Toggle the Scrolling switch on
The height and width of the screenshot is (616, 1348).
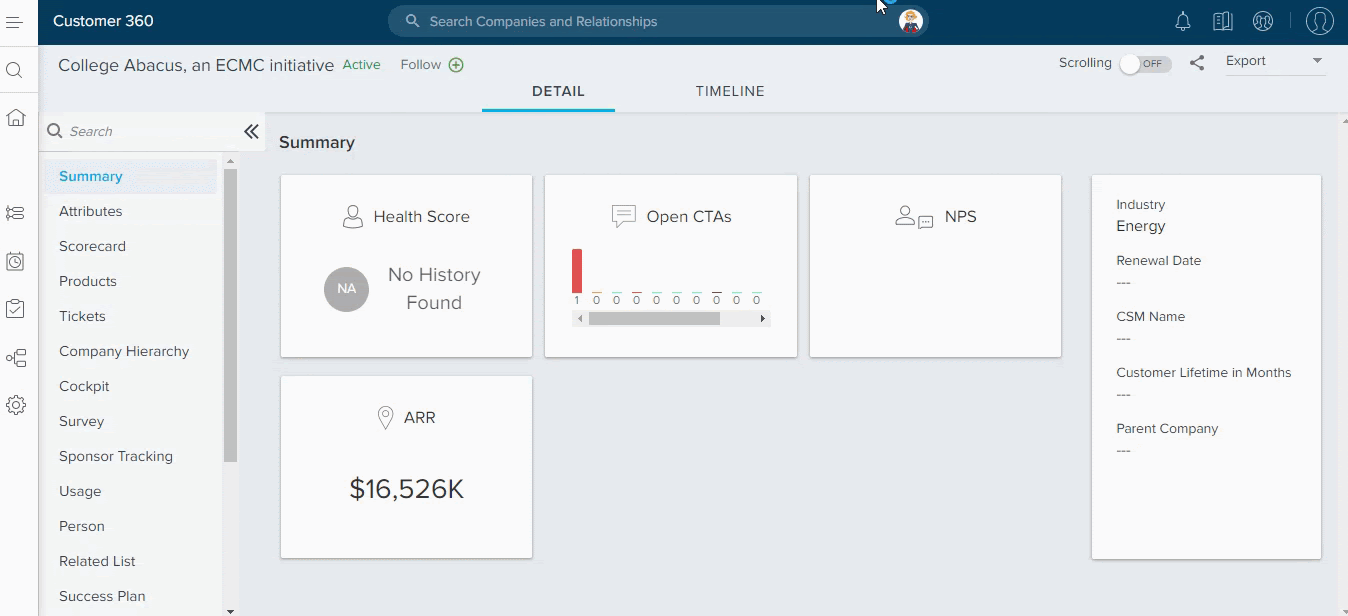1145,63
